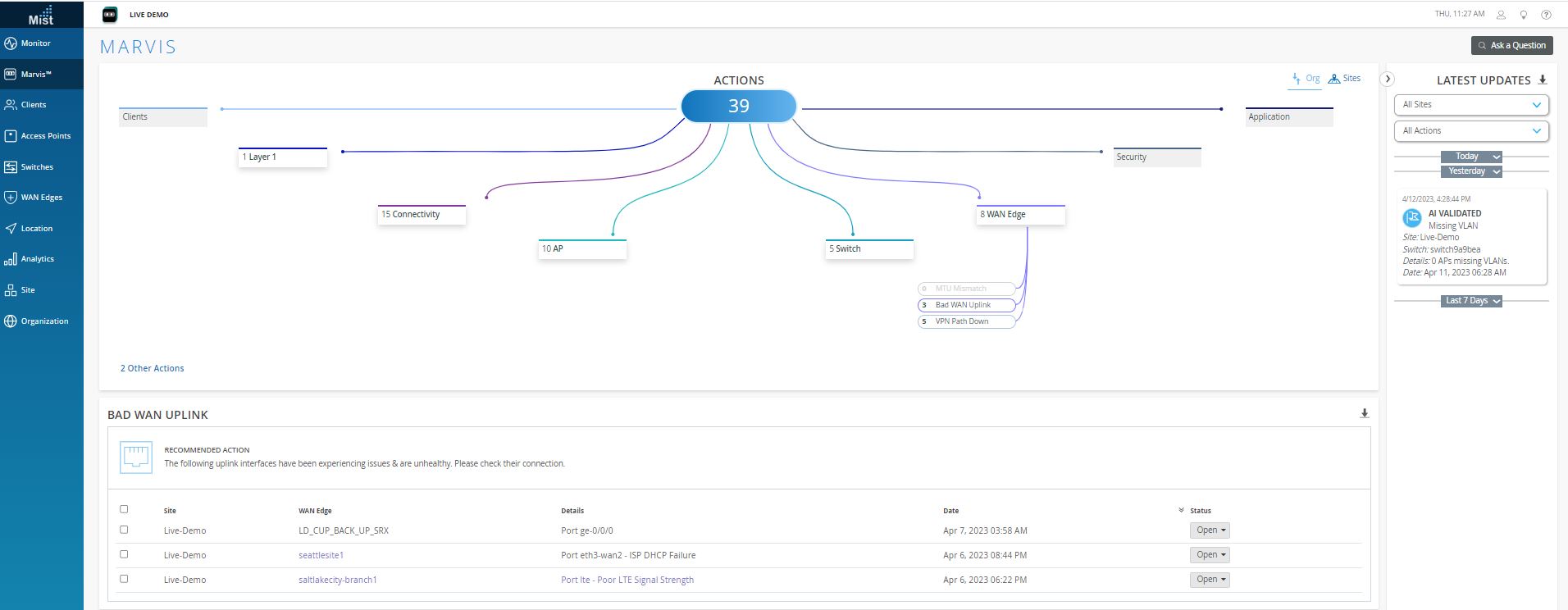Screen dimensions: 1568x610
Task: Open the Access Points sidebar icon
Action: coord(11,136)
